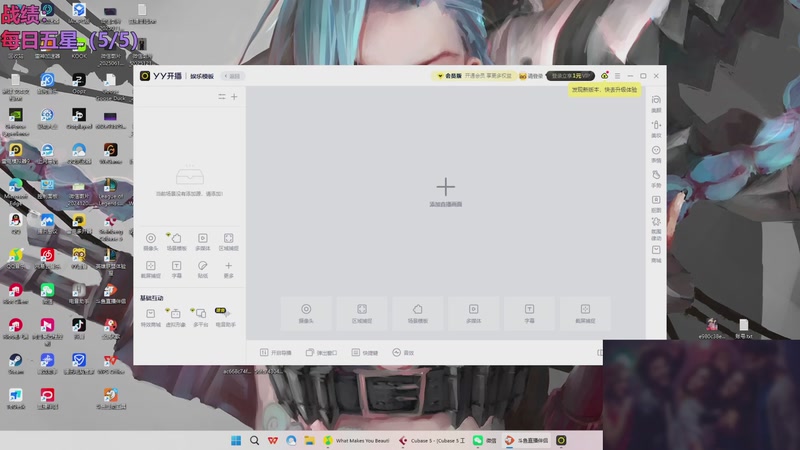Open expressions (表情) in right sidebar

pyautogui.click(x=656, y=154)
